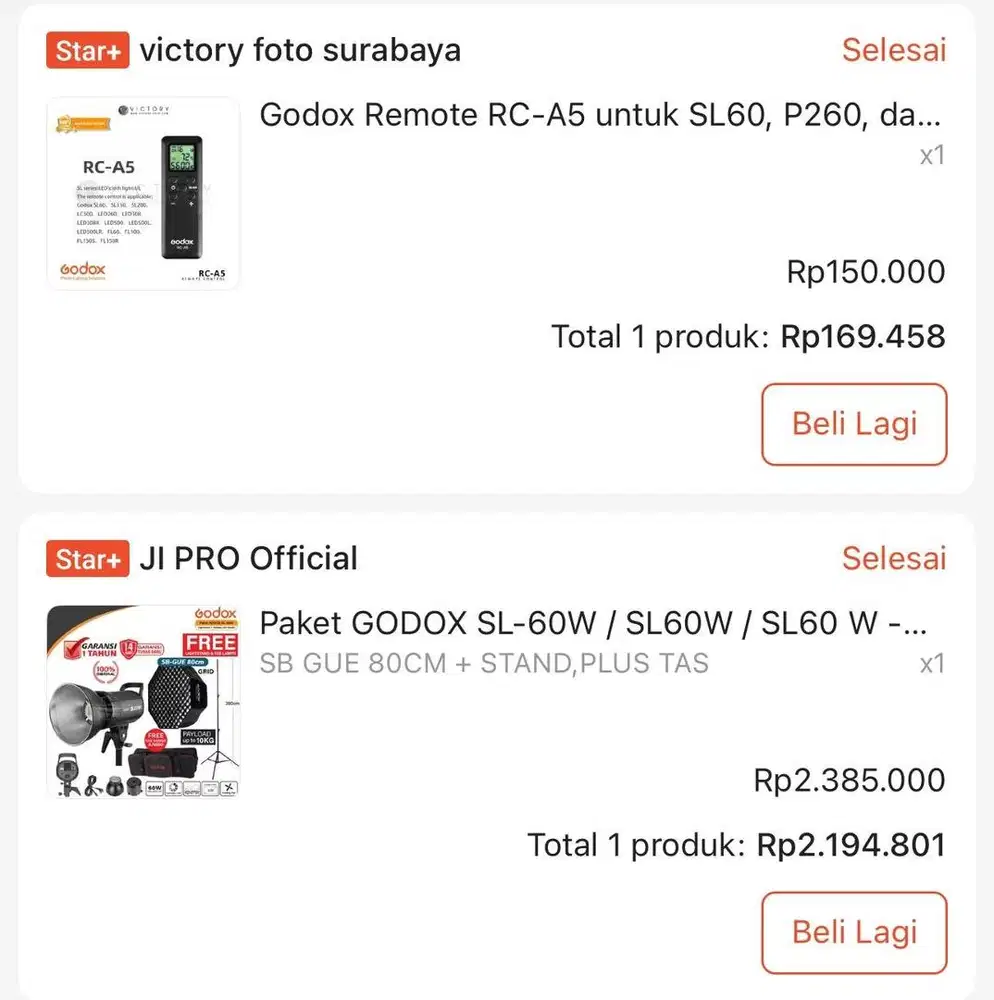
Task: Tap the Star+ badge beside JI PRO Official
Action: click(x=88, y=559)
